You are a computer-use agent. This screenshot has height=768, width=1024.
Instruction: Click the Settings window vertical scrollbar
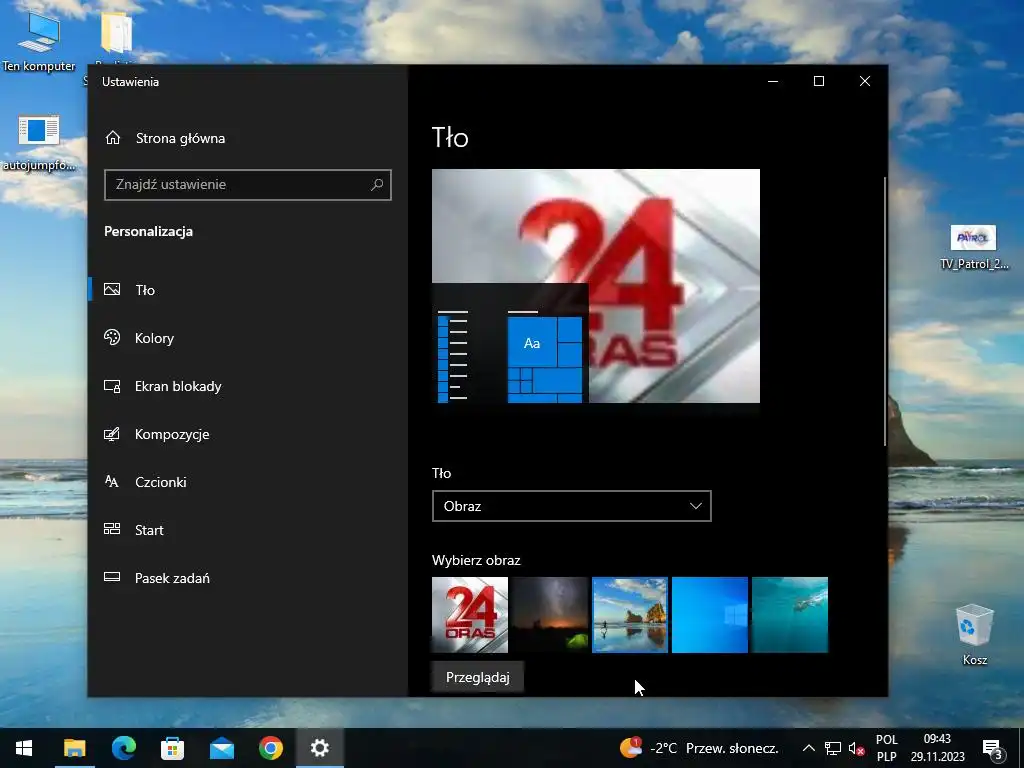(885, 311)
